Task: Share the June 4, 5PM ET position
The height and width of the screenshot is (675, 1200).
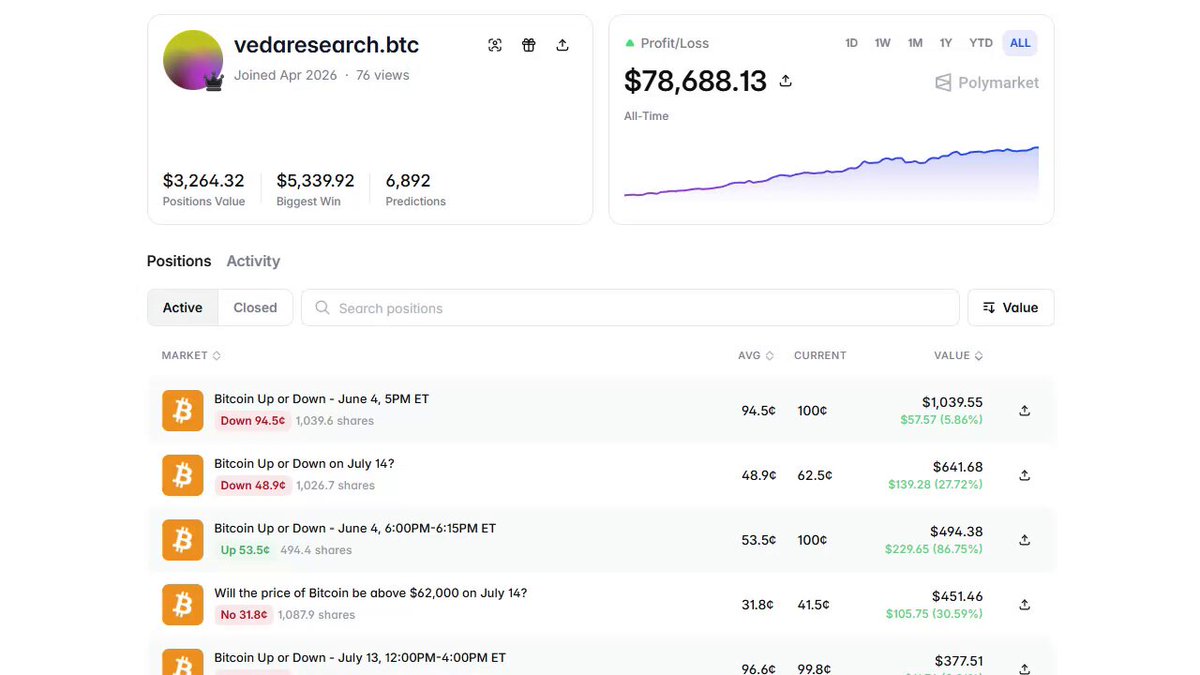Action: pyautogui.click(x=1024, y=410)
